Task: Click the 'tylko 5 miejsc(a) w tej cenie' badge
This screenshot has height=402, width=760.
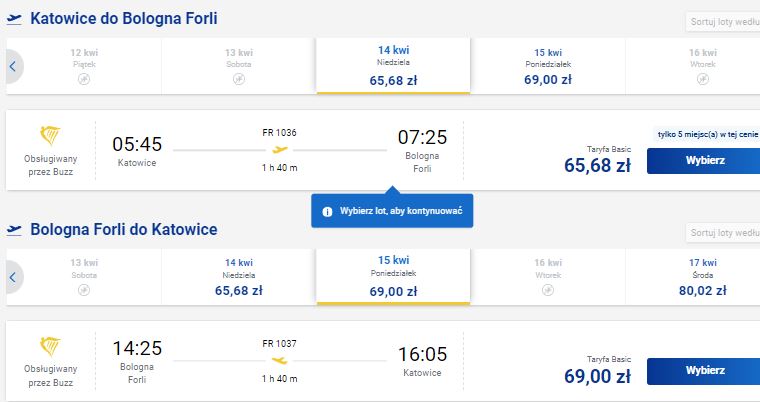Action: click(x=707, y=135)
